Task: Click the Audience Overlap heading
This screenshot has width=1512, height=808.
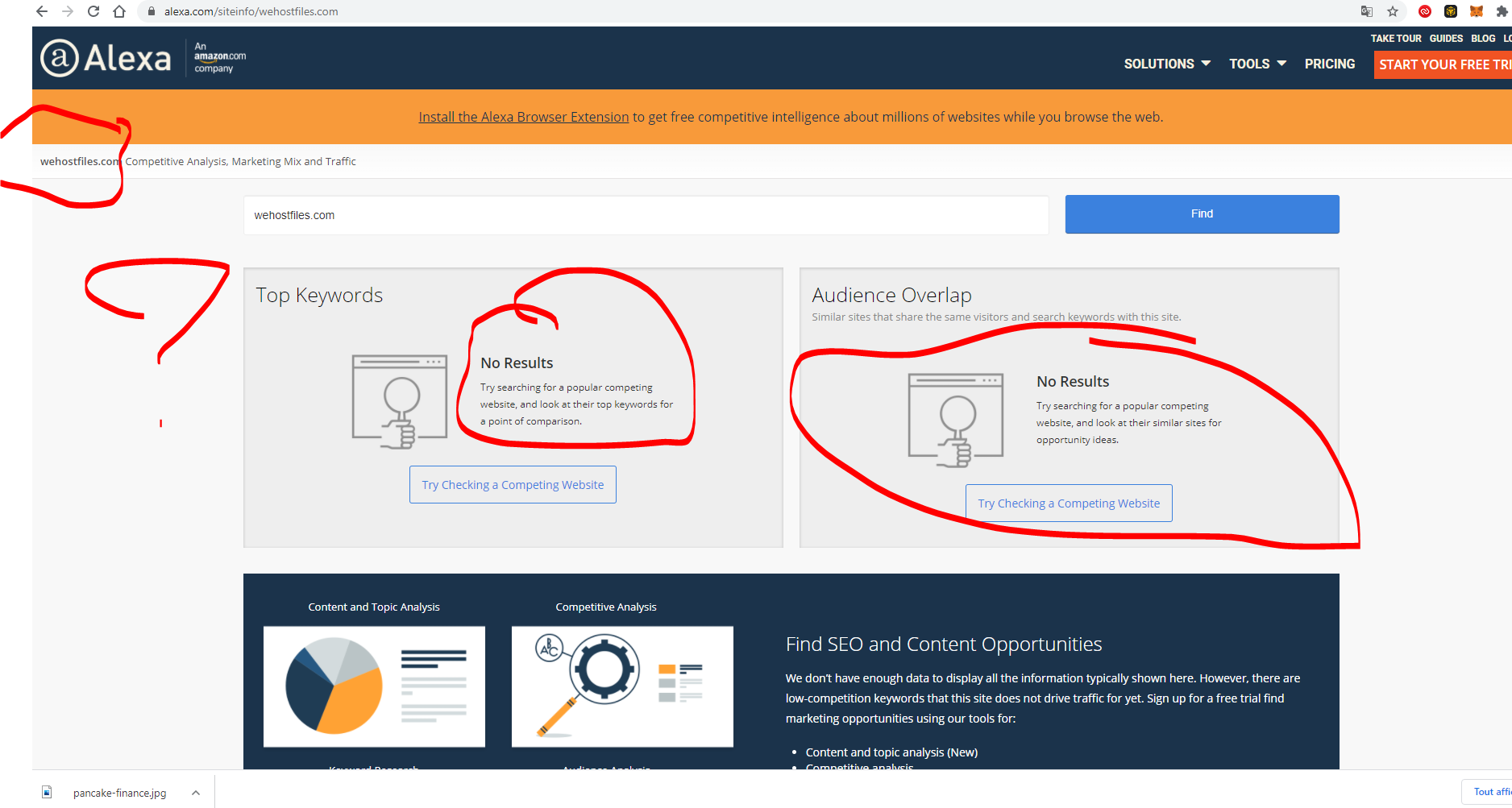Action: click(891, 295)
